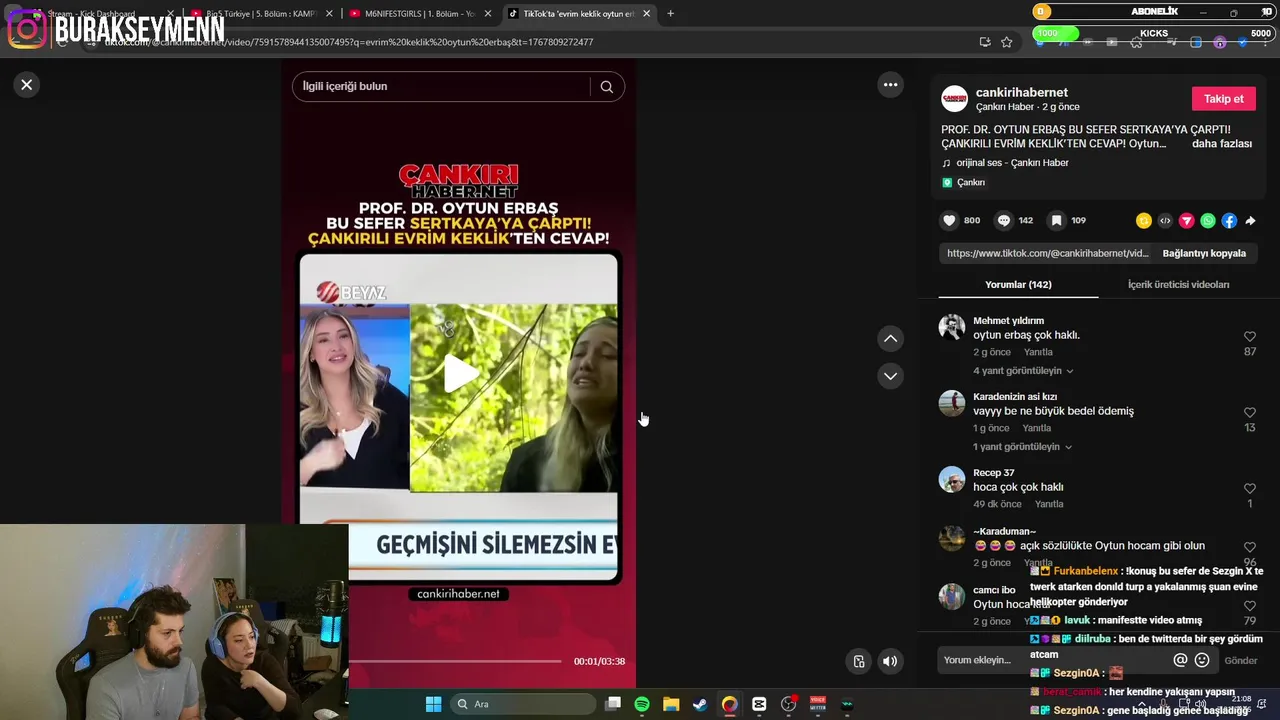The width and height of the screenshot is (1280, 720).
Task: Like Karadenizin asi kızı's comment
Action: (x=1249, y=413)
